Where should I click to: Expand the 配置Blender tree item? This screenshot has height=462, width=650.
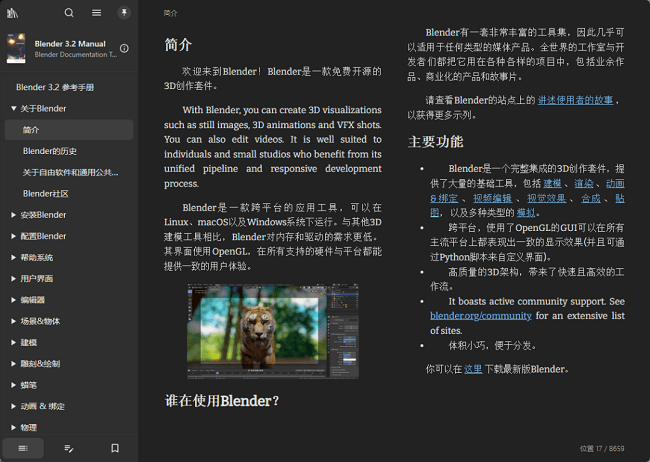14,236
